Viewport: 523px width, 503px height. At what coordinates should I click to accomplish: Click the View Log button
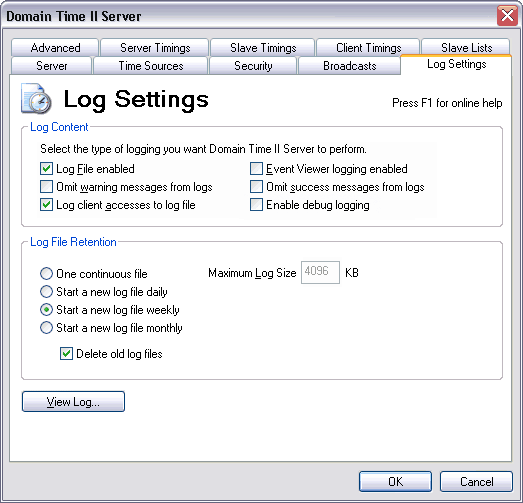click(x=73, y=402)
